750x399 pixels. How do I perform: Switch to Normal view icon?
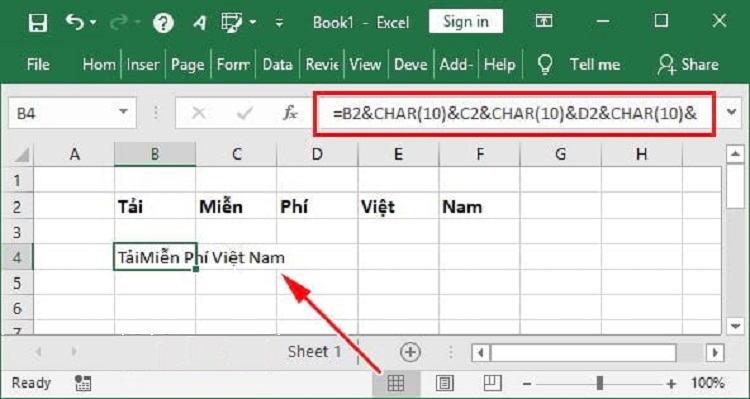[396, 383]
